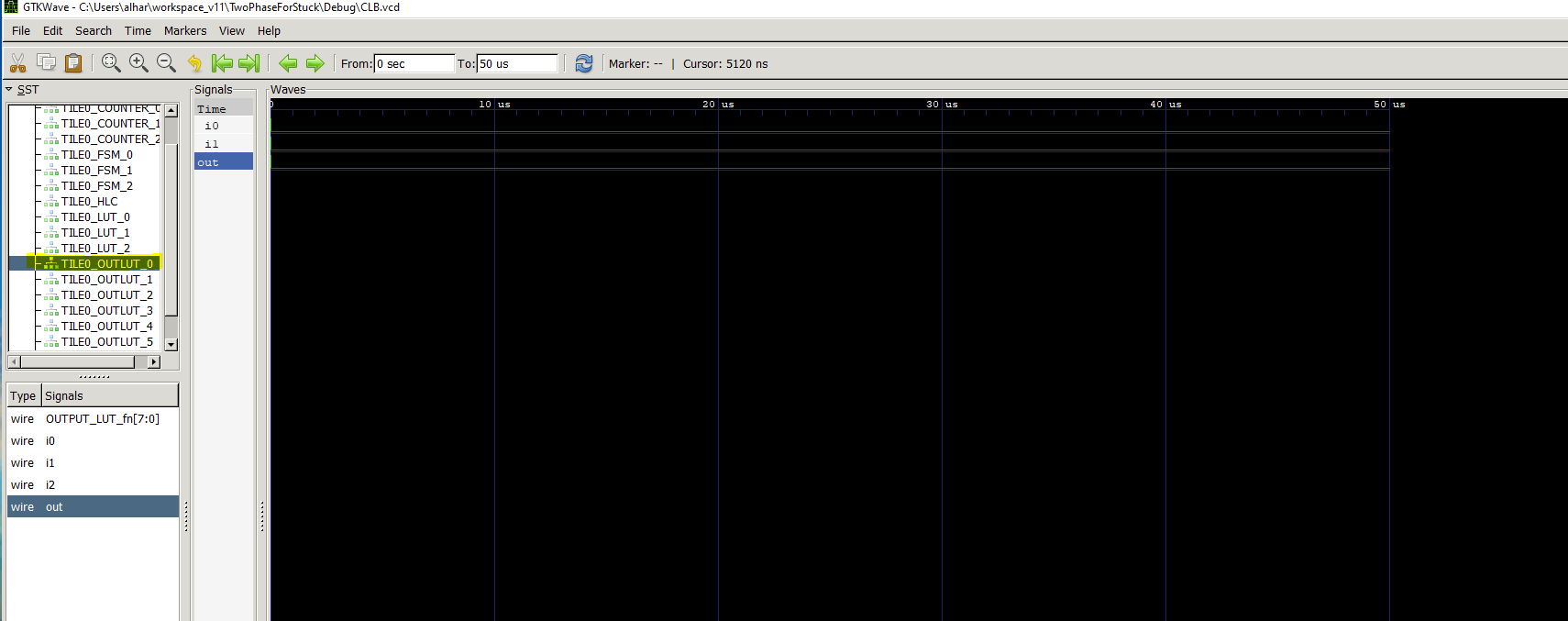Click the Marker readout label
Screen dimensions: 1568x621
pos(635,63)
